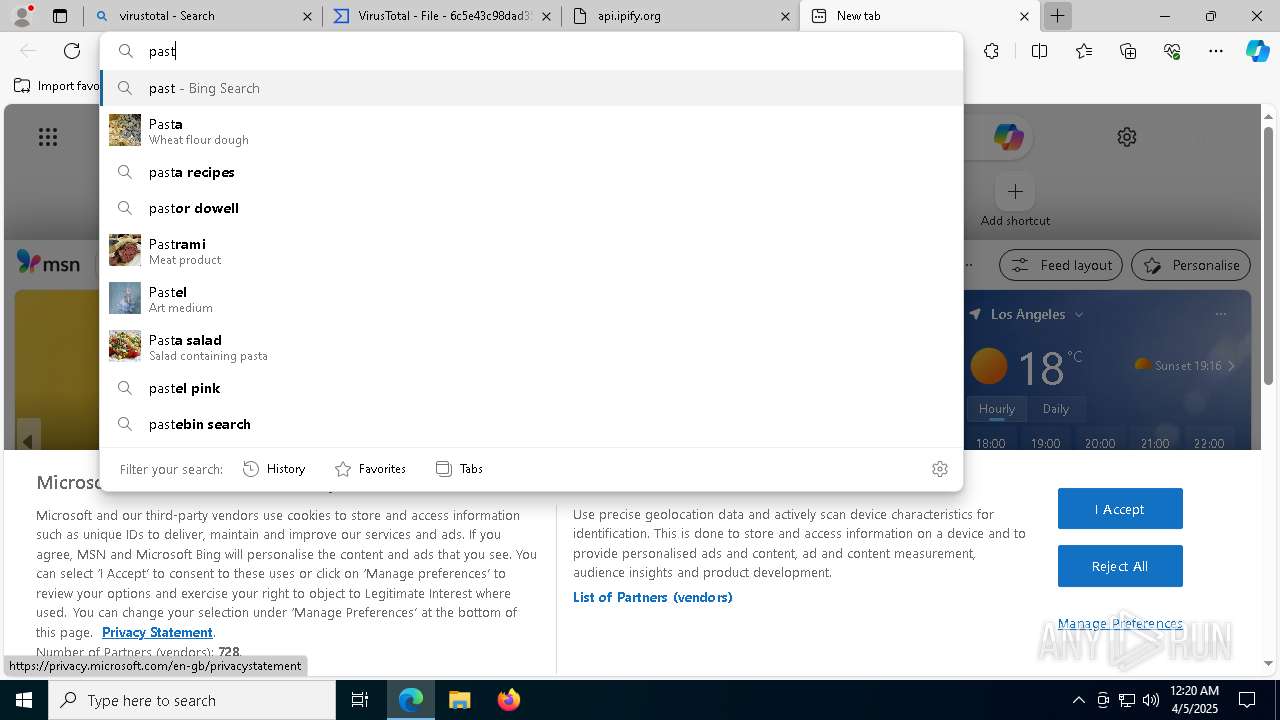Open the Copilot sidebar icon
Screen dimensions: 1280x720
tap(1257, 51)
